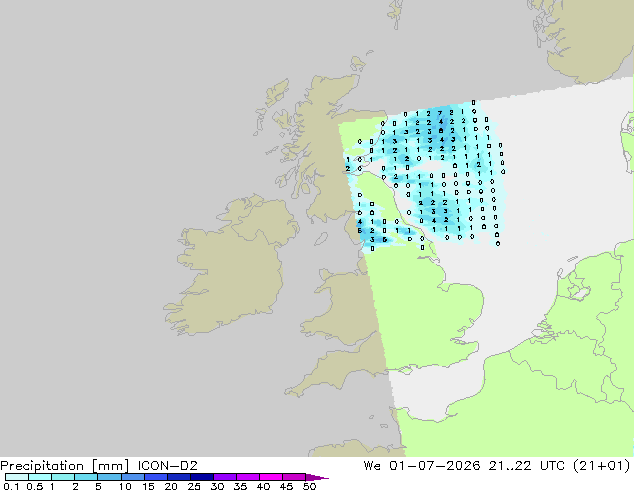
Task: Click the value '7' on the precipitation grid
Action: pyautogui.click(x=440, y=114)
